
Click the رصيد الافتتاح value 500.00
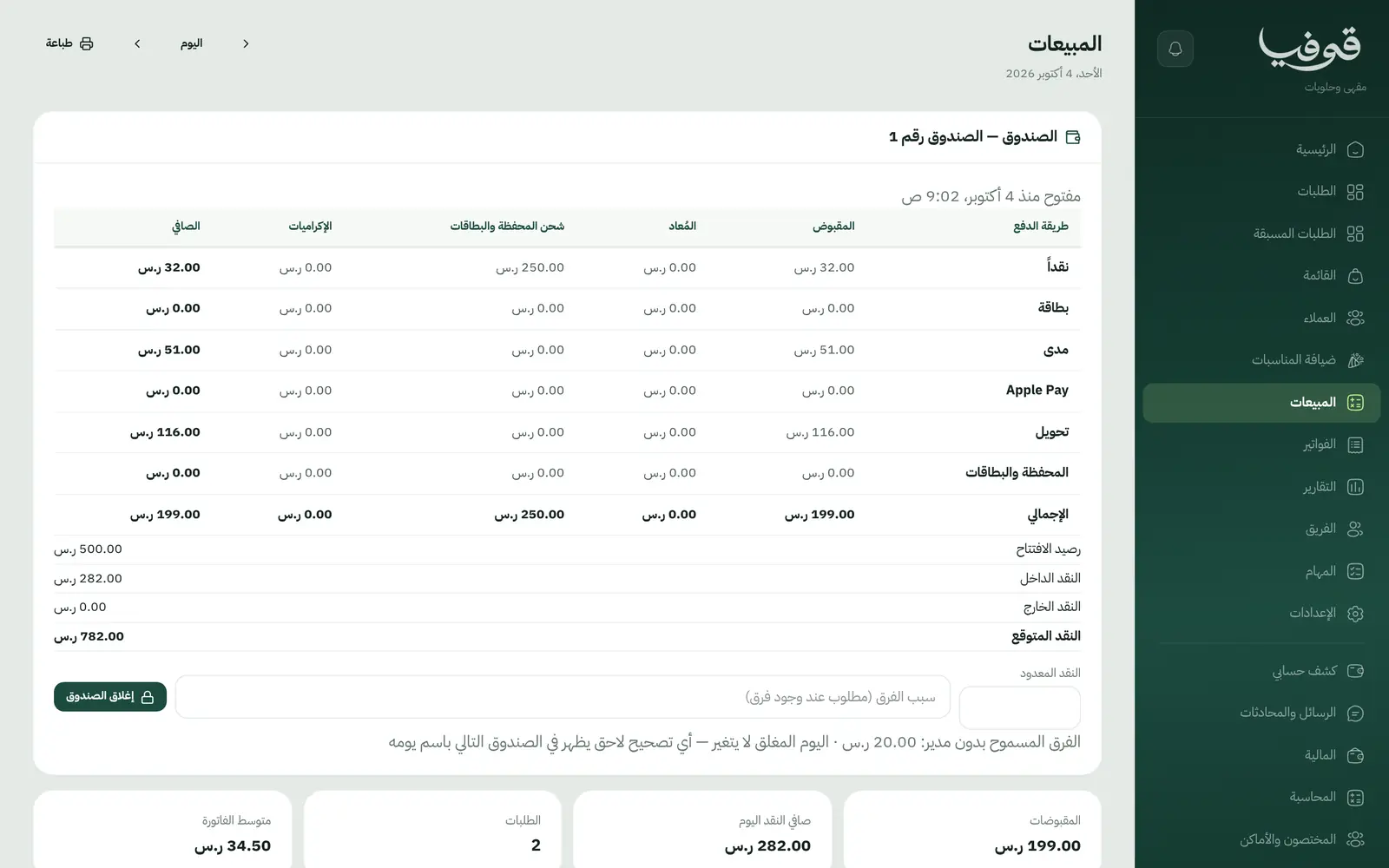coord(88,549)
